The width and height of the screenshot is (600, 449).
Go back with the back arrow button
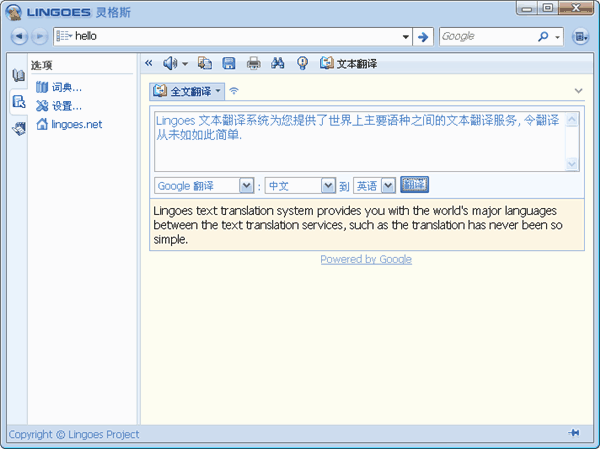[19, 36]
